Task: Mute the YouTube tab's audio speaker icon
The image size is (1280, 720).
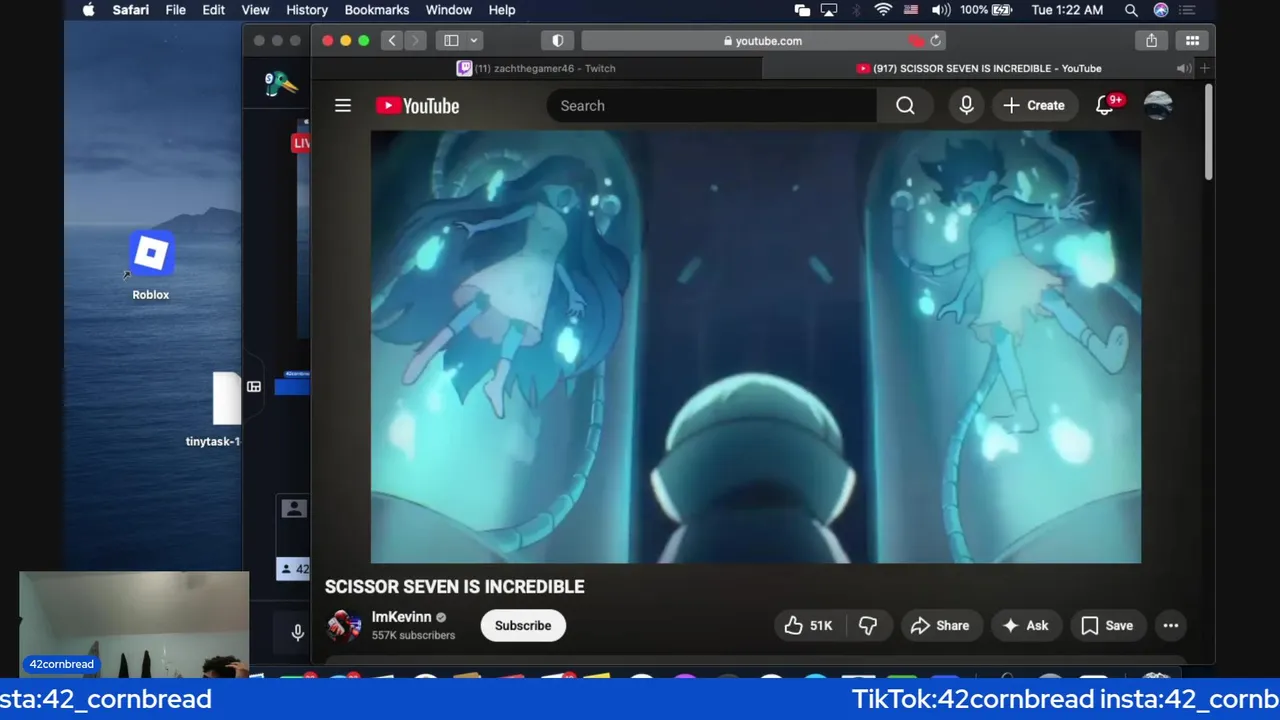Action: click(x=1184, y=68)
